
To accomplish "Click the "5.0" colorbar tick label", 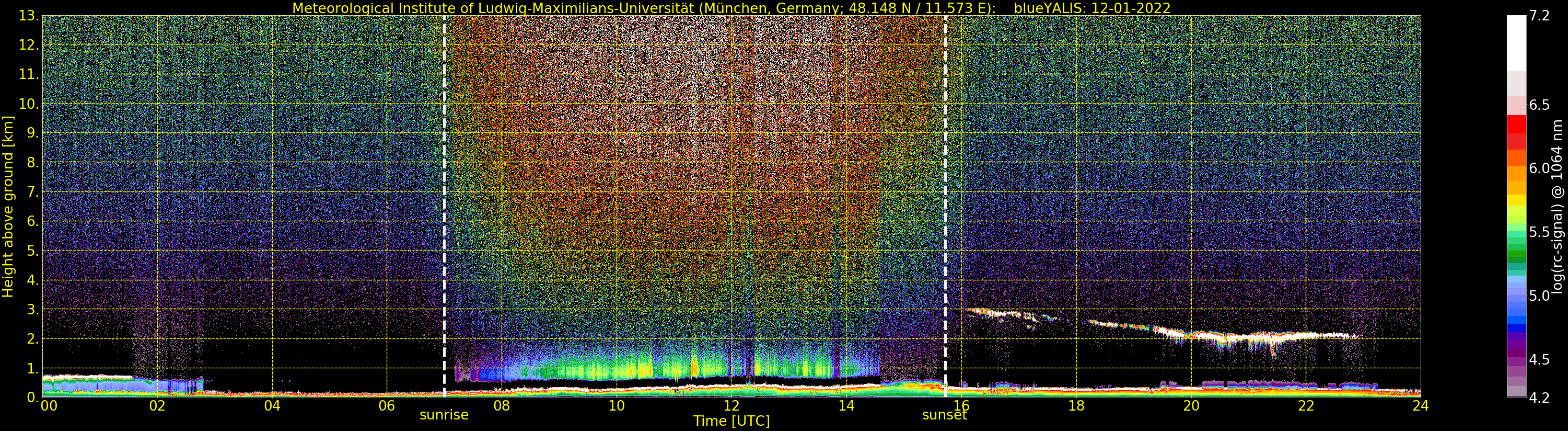I will pyautogui.click(x=1539, y=296).
